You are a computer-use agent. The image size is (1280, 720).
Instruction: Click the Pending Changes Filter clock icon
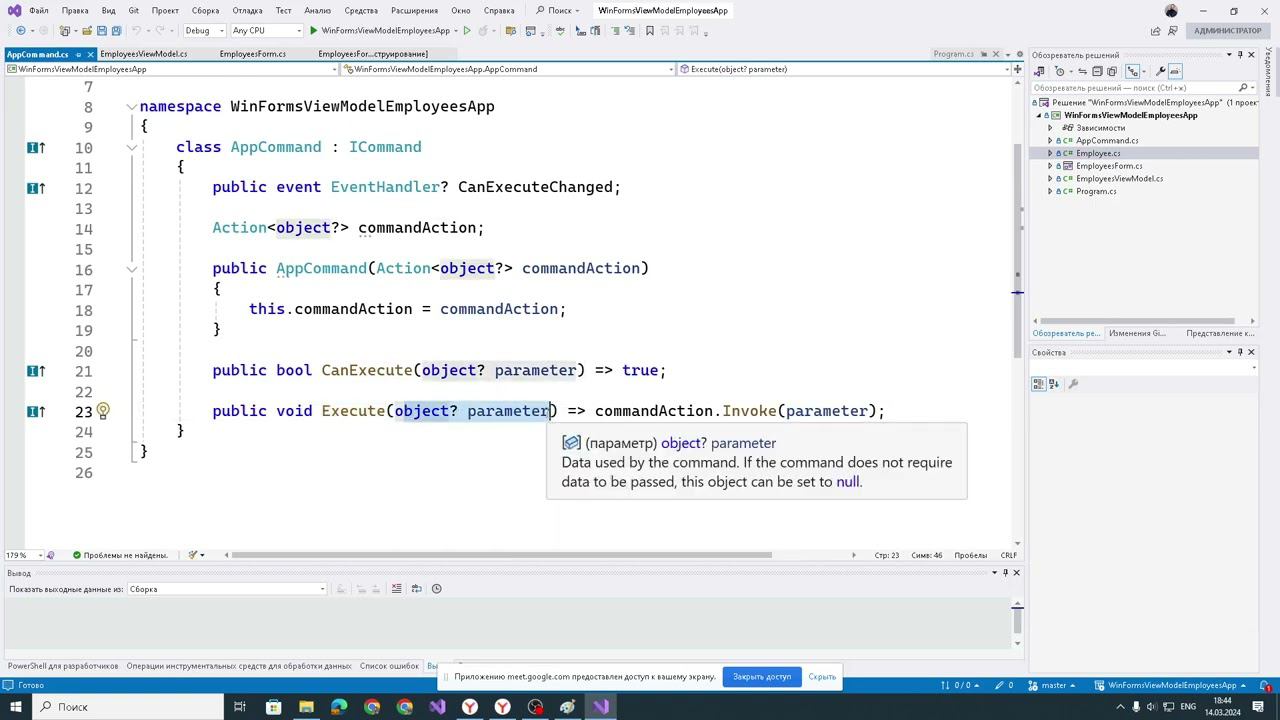coord(1061,71)
